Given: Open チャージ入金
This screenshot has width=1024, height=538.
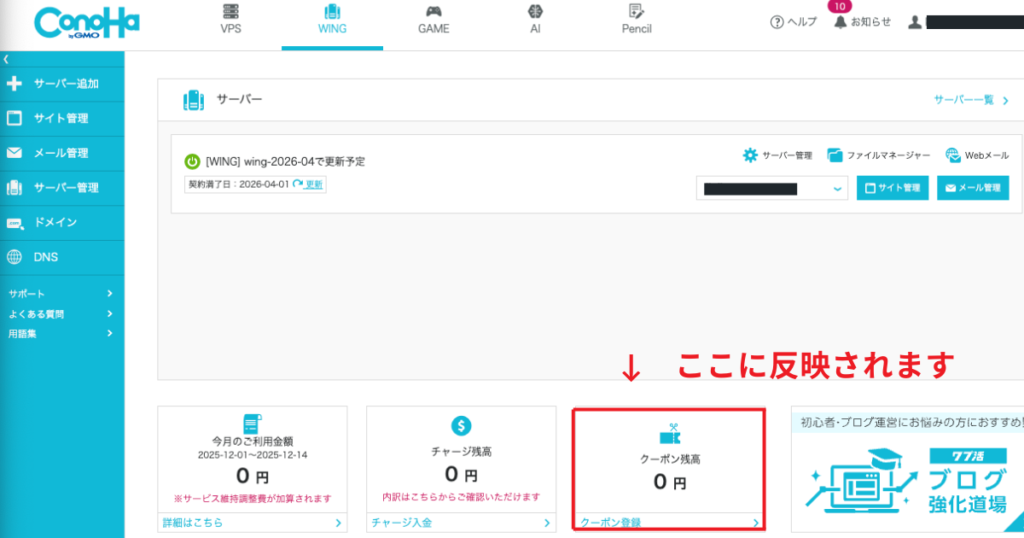Looking at the screenshot, I should pyautogui.click(x=461, y=522).
